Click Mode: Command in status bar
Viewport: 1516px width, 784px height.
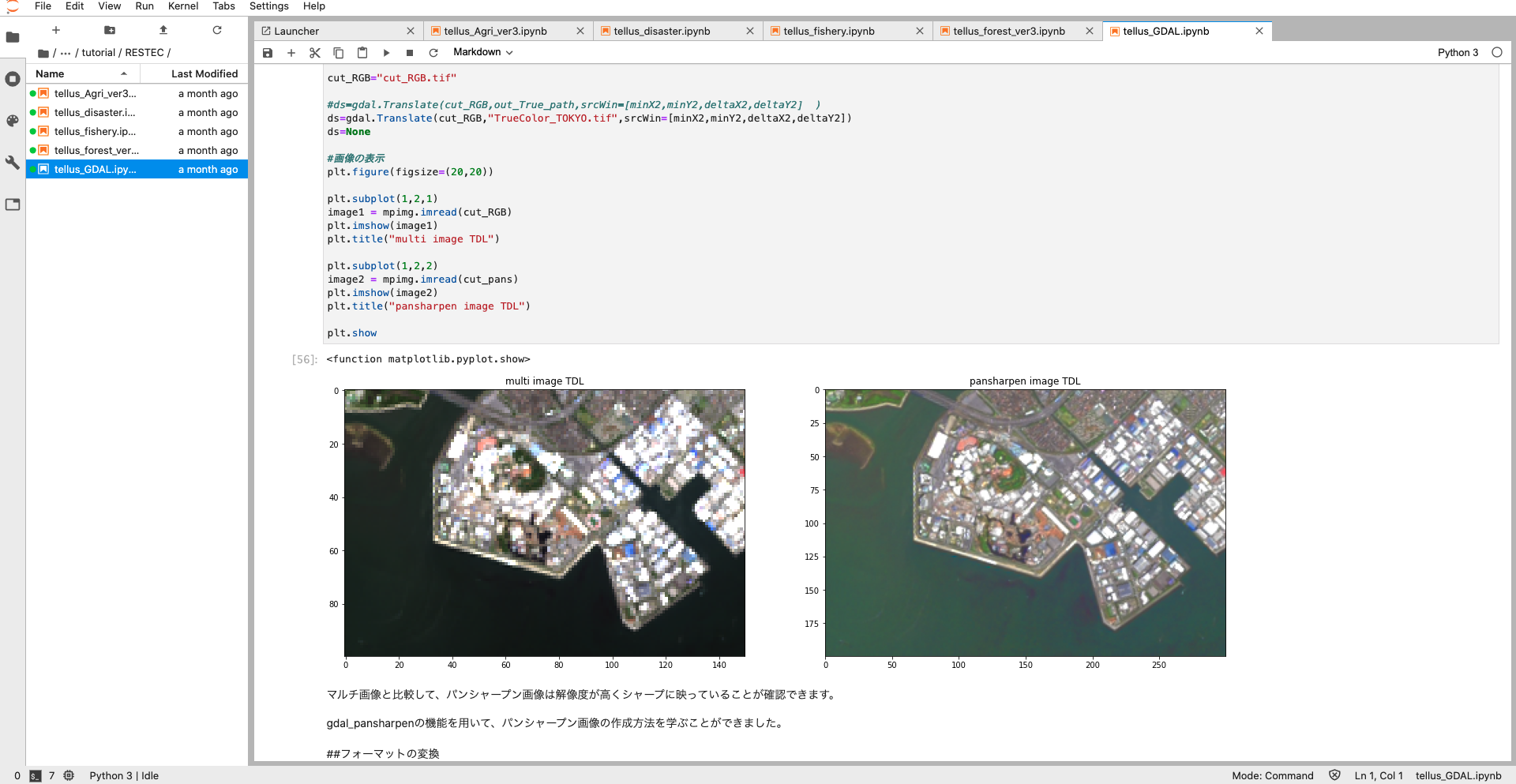[x=1273, y=775]
